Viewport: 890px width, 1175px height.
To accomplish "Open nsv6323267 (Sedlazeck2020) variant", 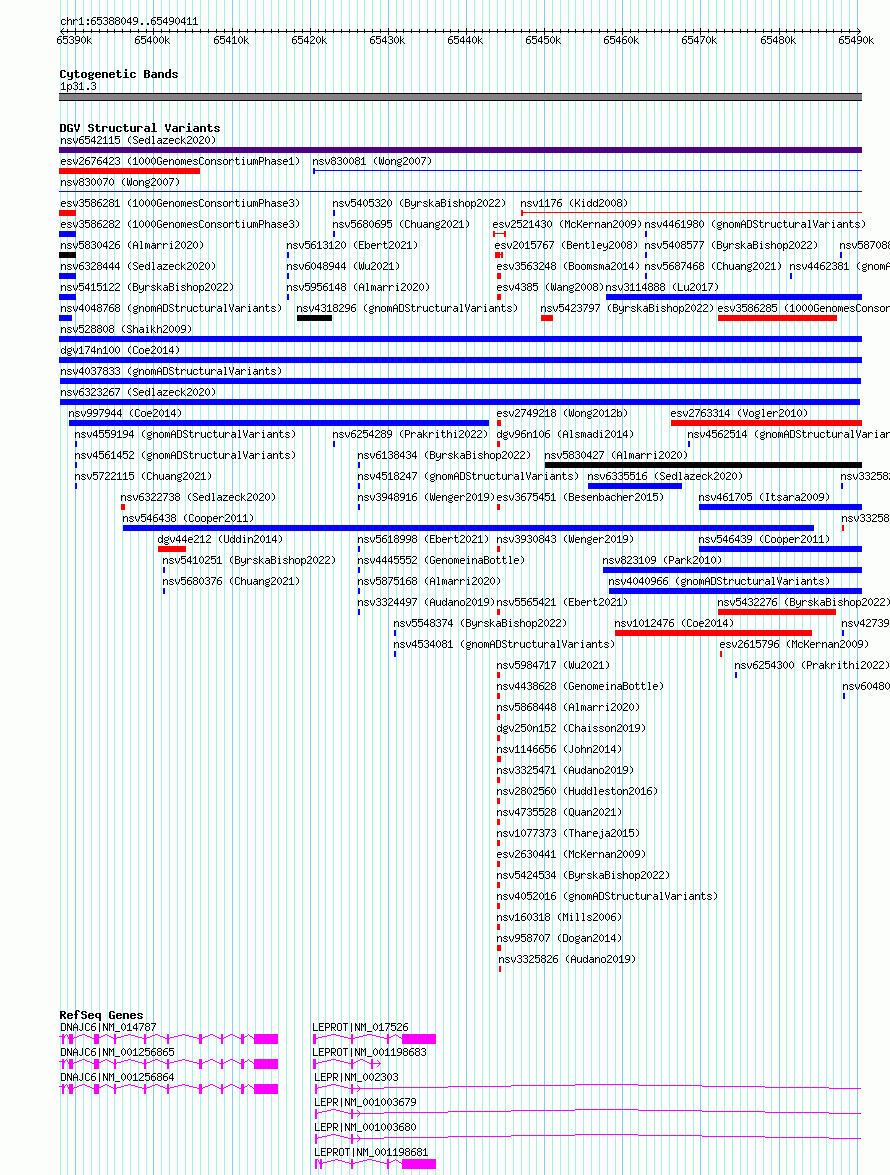I will (138, 392).
